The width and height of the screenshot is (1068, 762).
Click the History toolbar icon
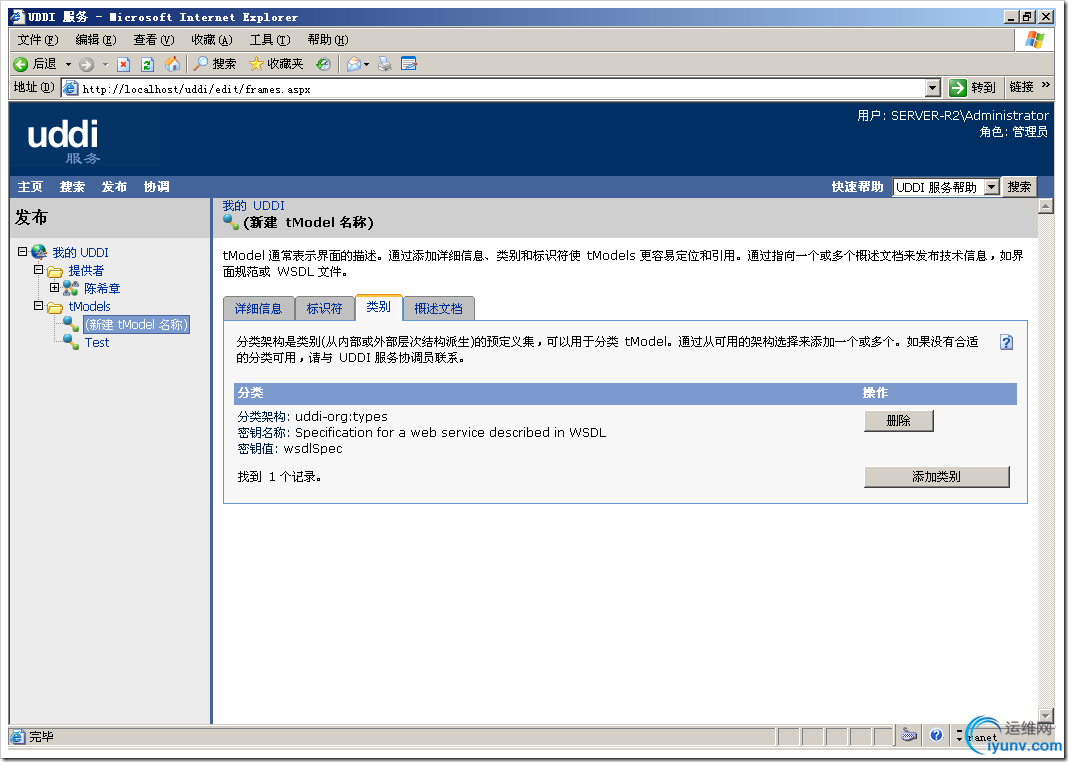tap(324, 64)
